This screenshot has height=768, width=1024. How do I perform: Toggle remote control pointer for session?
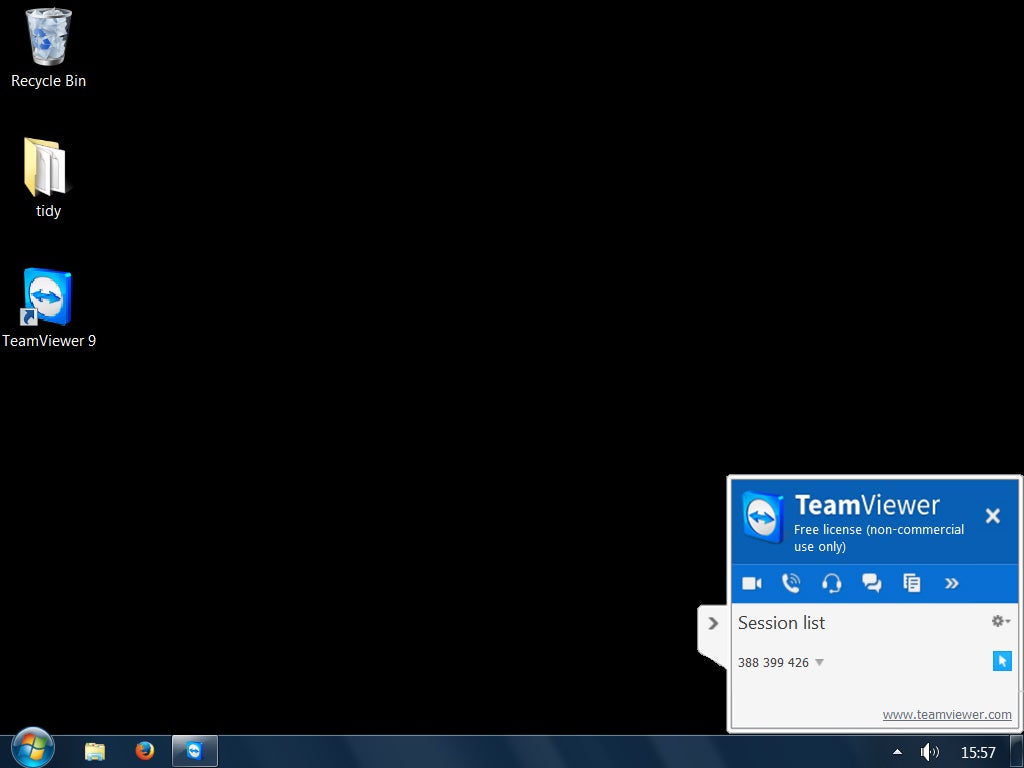click(1002, 661)
